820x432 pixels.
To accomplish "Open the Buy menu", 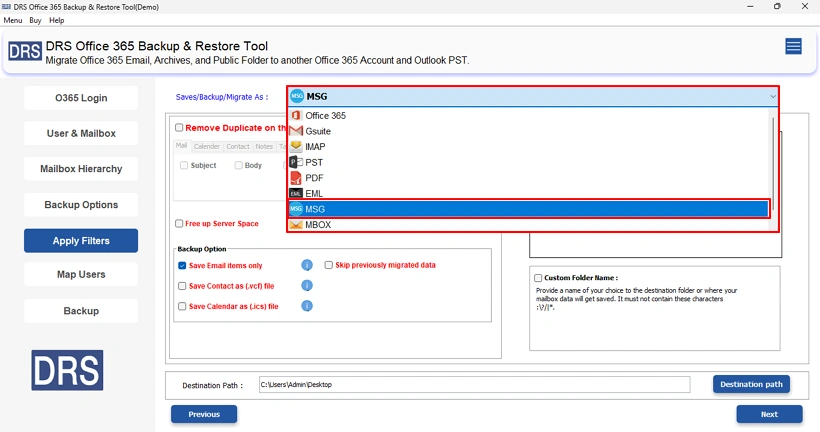I will coord(35,20).
